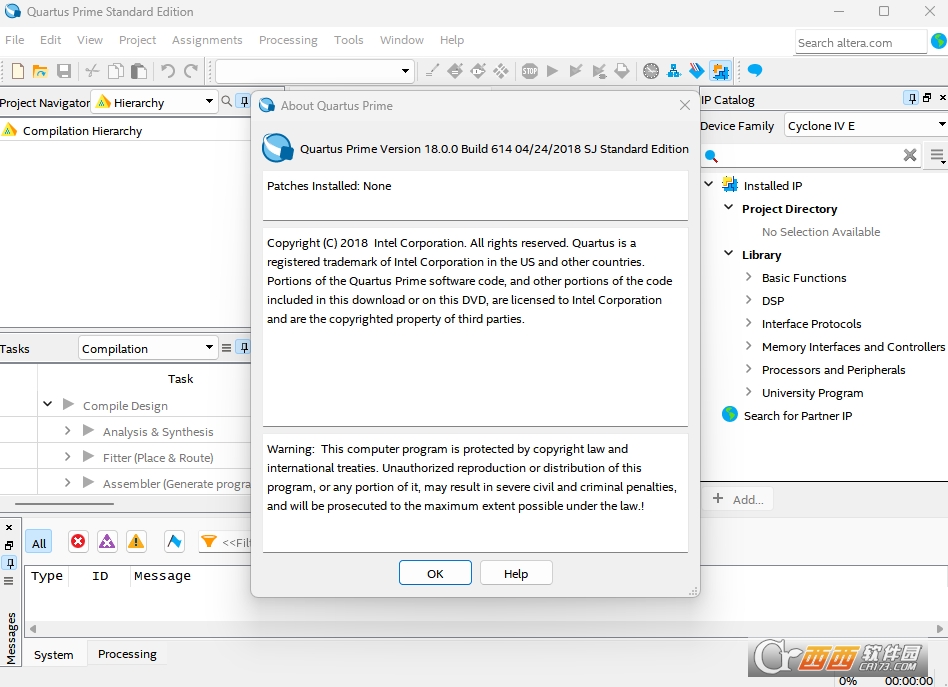Click the Add... button in IP Catalog
The image size is (948, 687).
pos(738,499)
